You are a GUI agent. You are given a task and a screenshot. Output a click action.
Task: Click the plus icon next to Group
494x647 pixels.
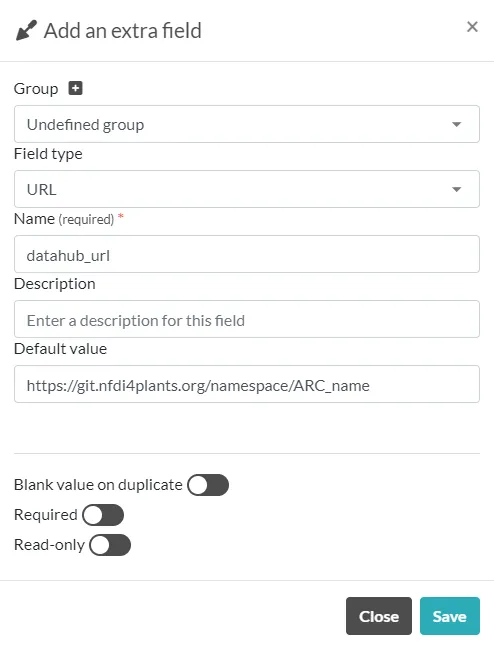[x=75, y=88]
